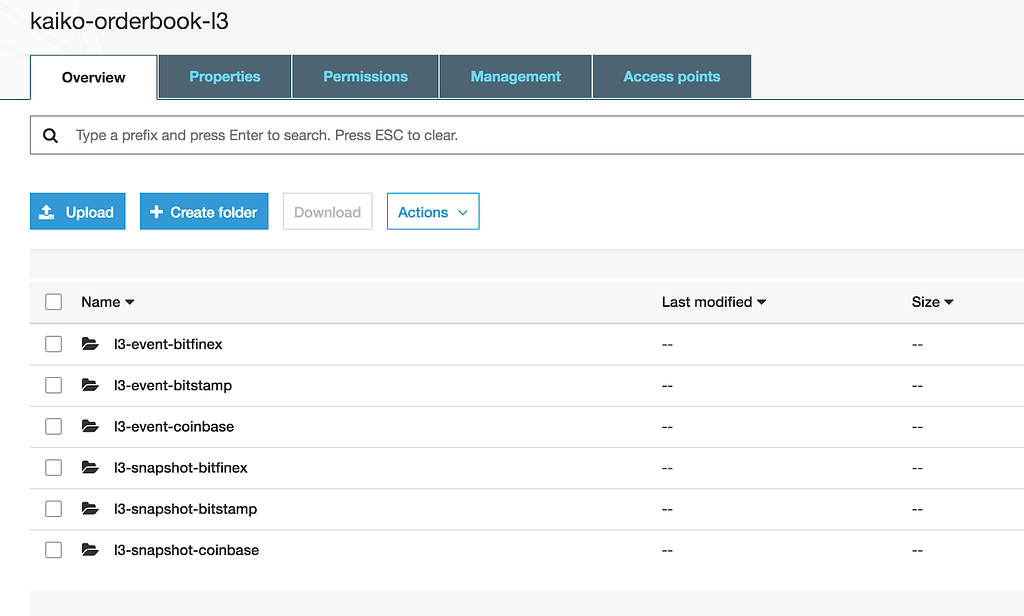
Task: Click the Create folder button
Action: pyautogui.click(x=204, y=212)
